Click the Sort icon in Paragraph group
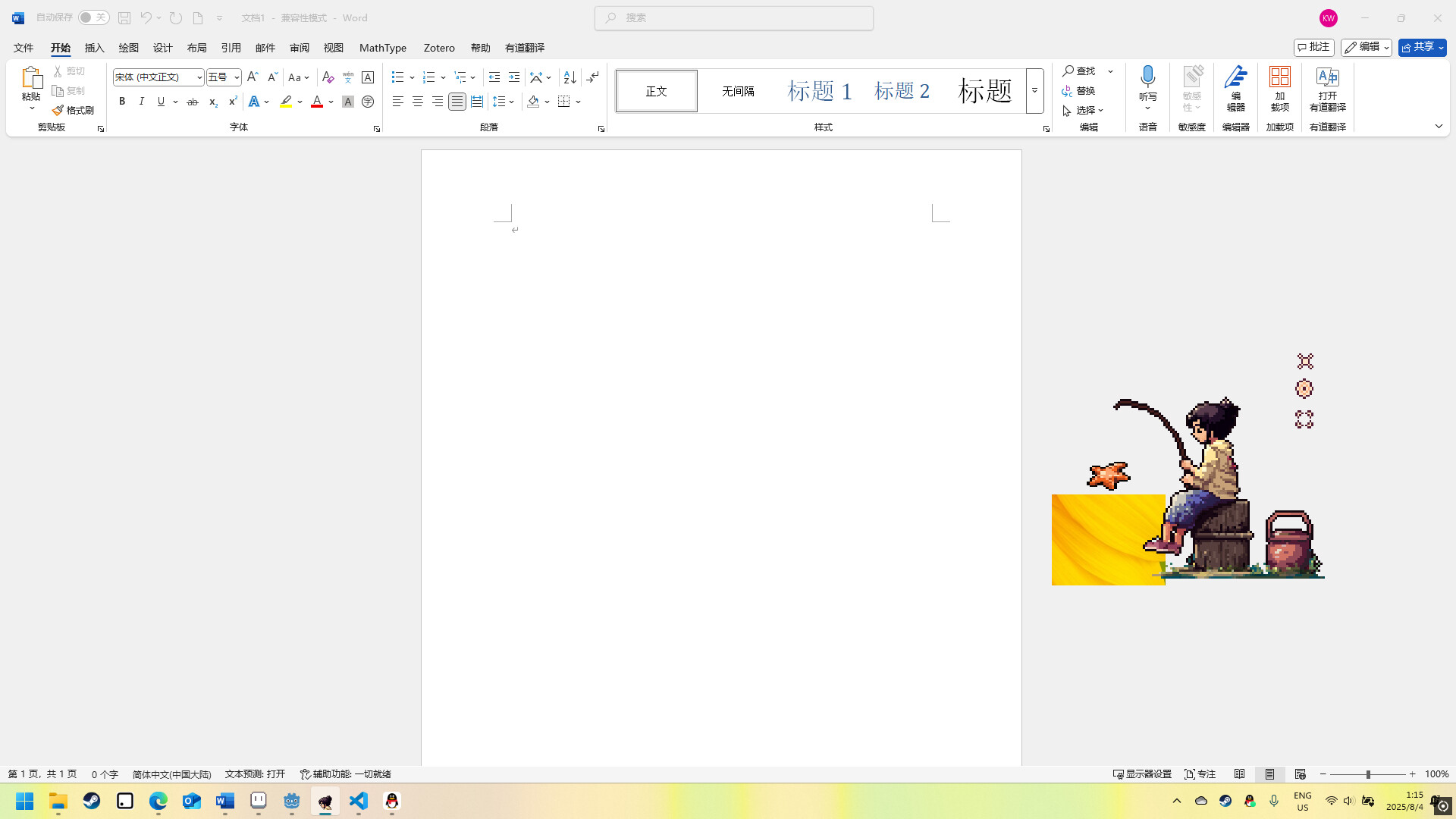Screen dimensions: 1456x819 point(569,77)
